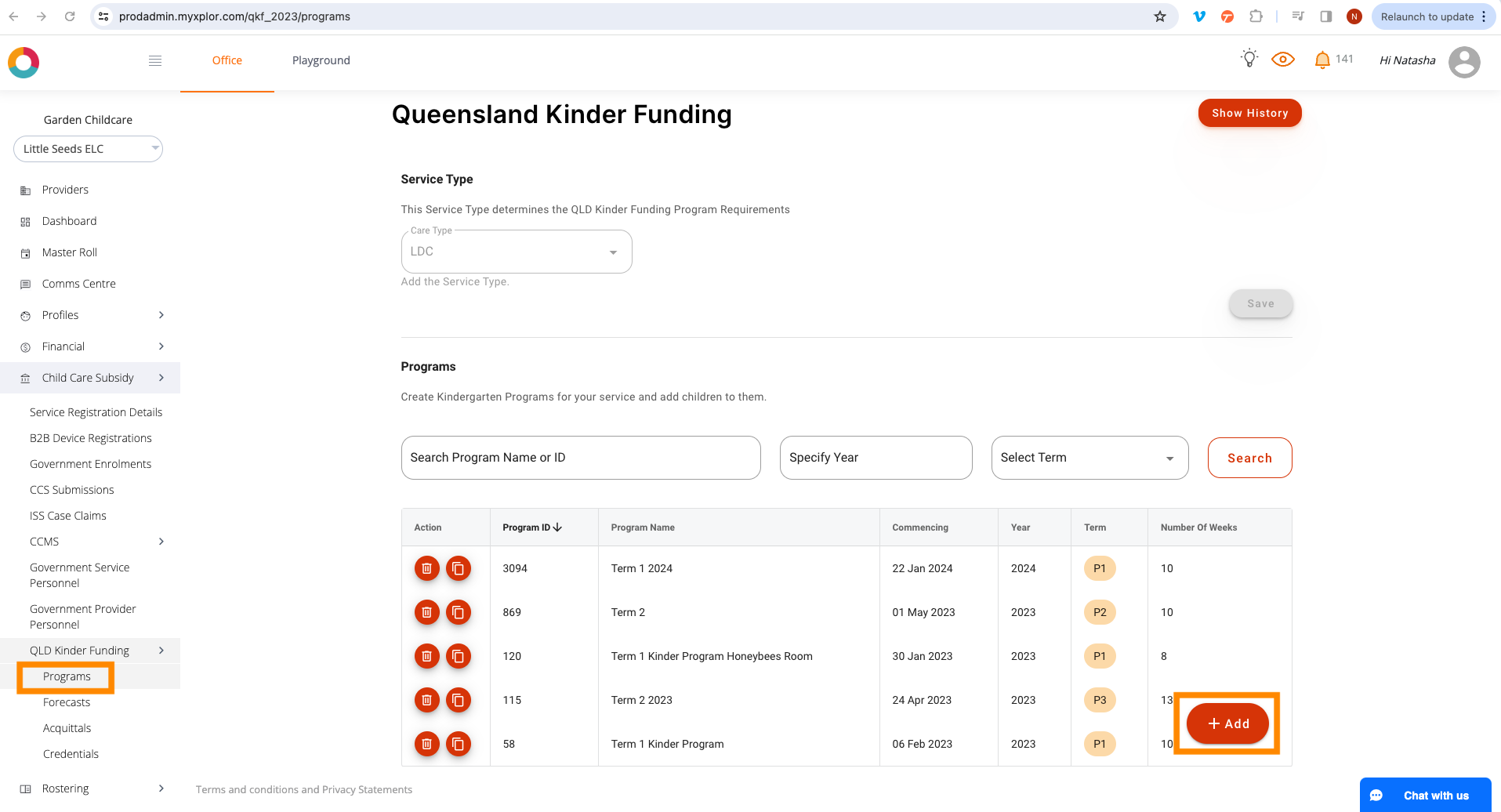Viewport: 1501px width, 812px height.
Task: Open the Select Term dropdown
Action: coord(1089,457)
